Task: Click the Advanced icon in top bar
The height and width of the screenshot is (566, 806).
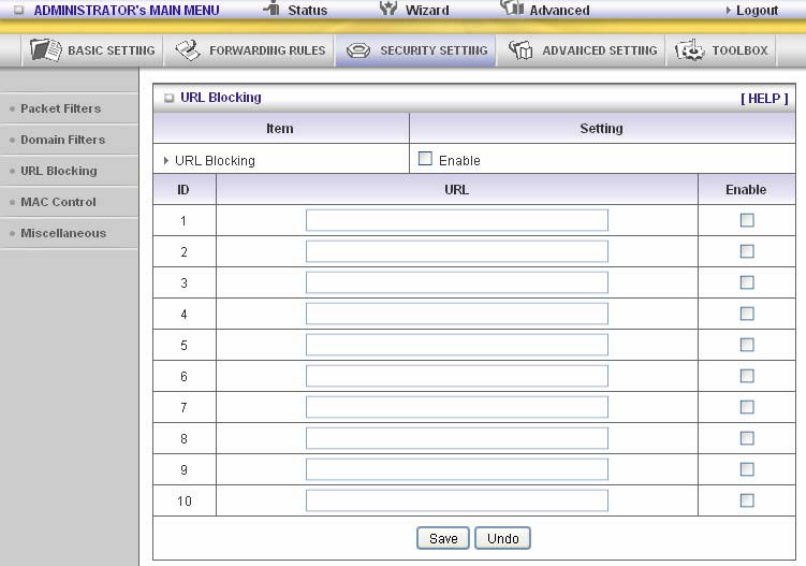Action: [512, 7]
